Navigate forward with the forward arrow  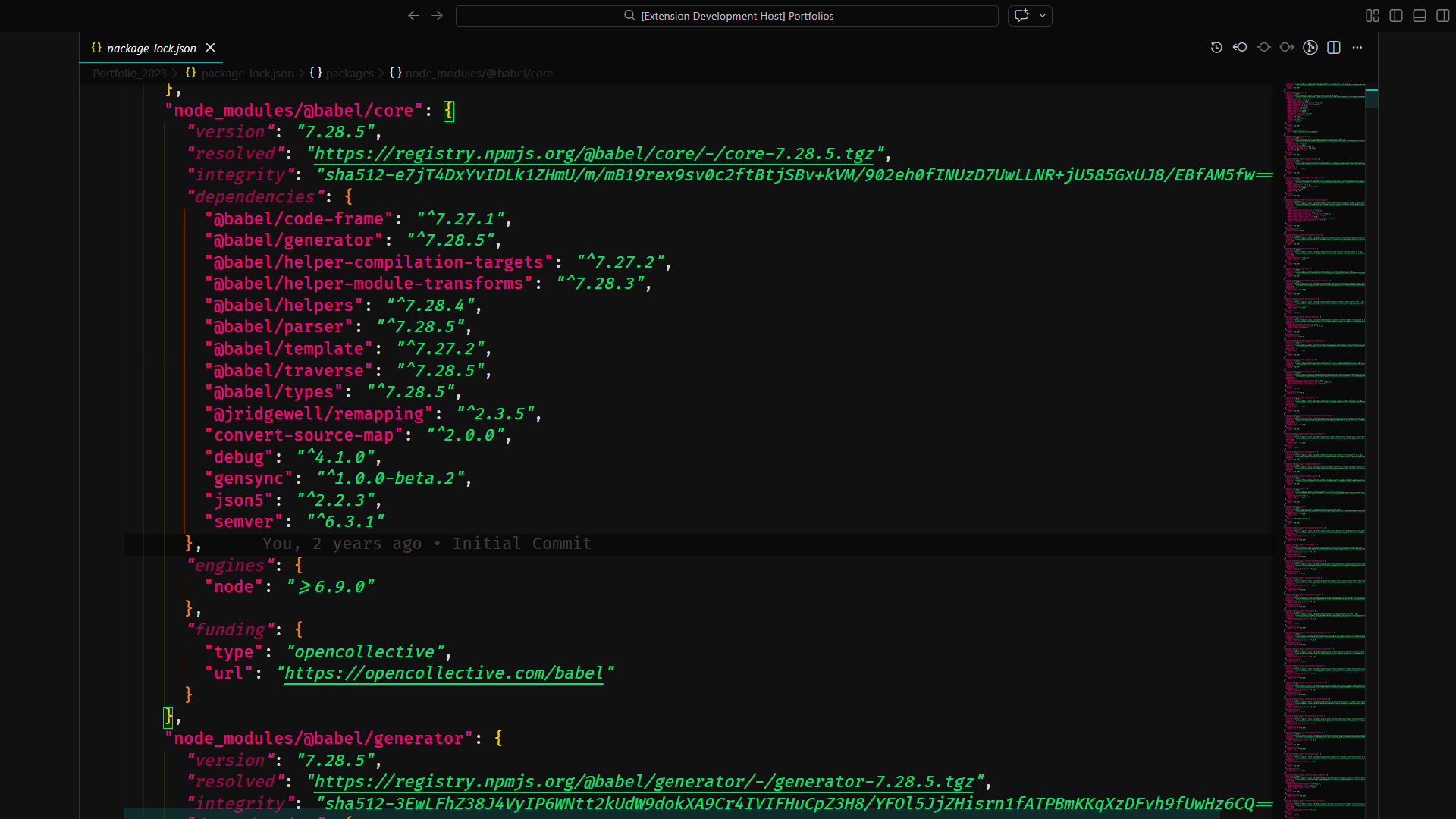(x=437, y=15)
